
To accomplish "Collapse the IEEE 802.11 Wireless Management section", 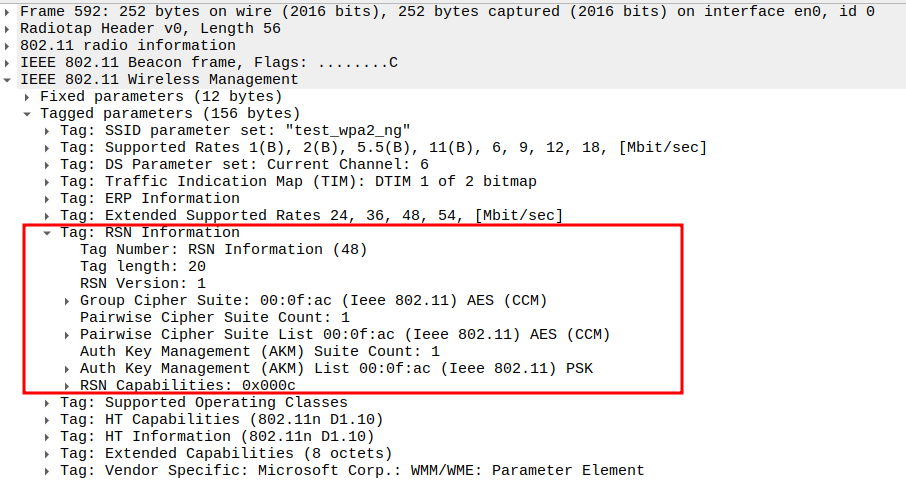I will 8,79.
